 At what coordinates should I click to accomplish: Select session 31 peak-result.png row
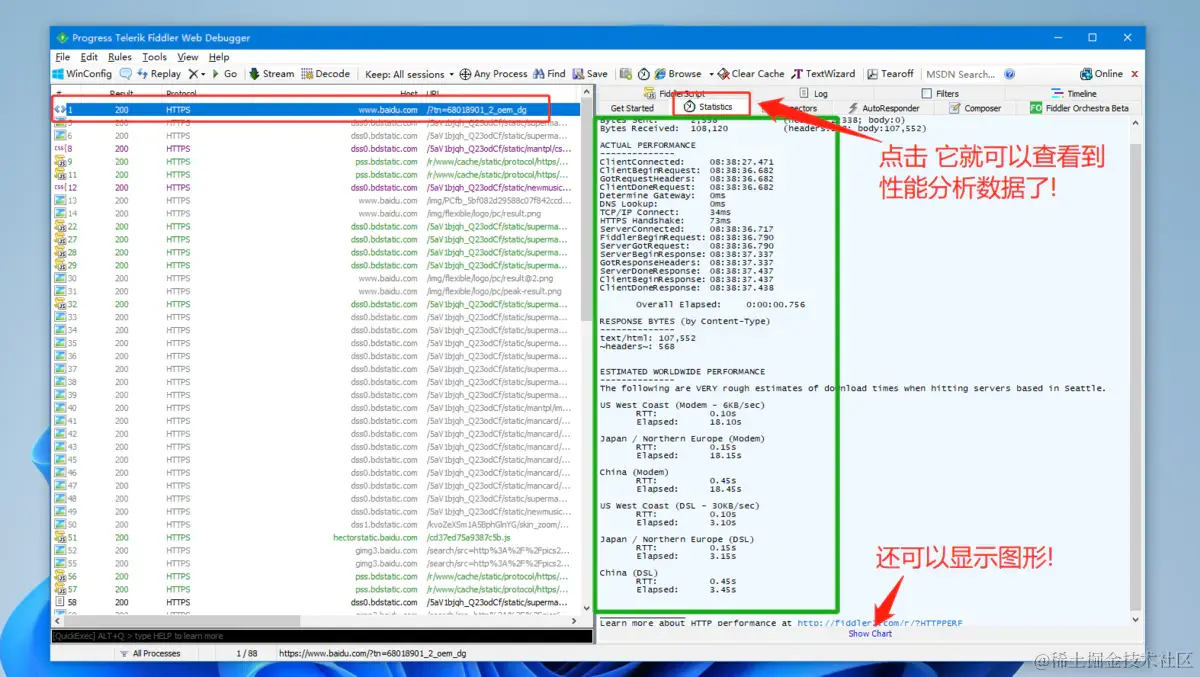(x=315, y=291)
